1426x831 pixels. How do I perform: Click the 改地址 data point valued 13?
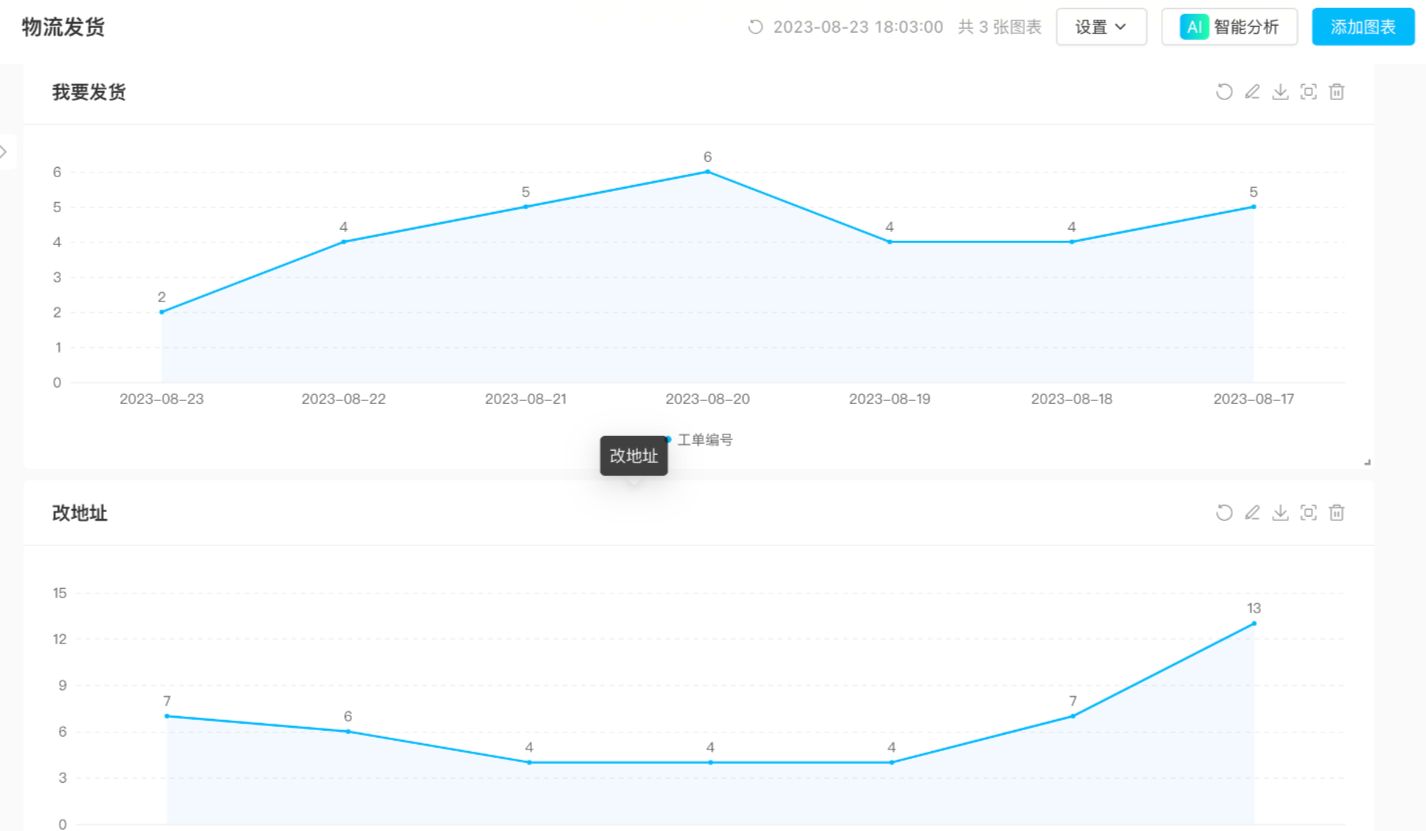click(x=1253, y=624)
